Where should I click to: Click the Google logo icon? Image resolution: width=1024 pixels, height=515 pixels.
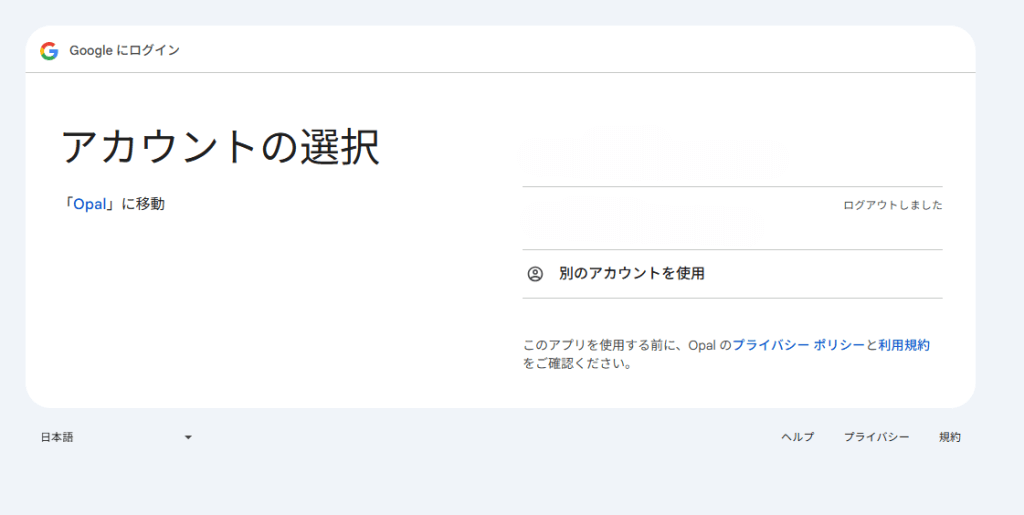tap(49, 51)
